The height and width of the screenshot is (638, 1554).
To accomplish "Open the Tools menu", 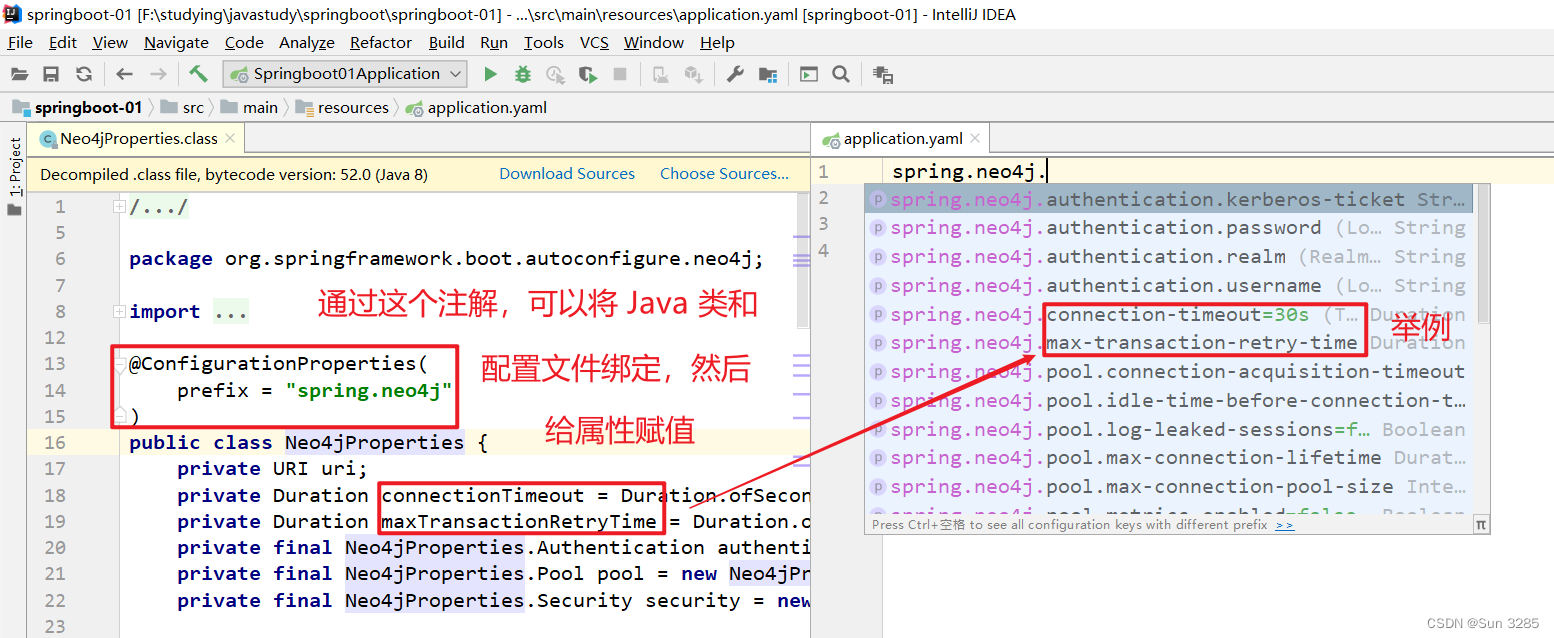I will tap(544, 42).
